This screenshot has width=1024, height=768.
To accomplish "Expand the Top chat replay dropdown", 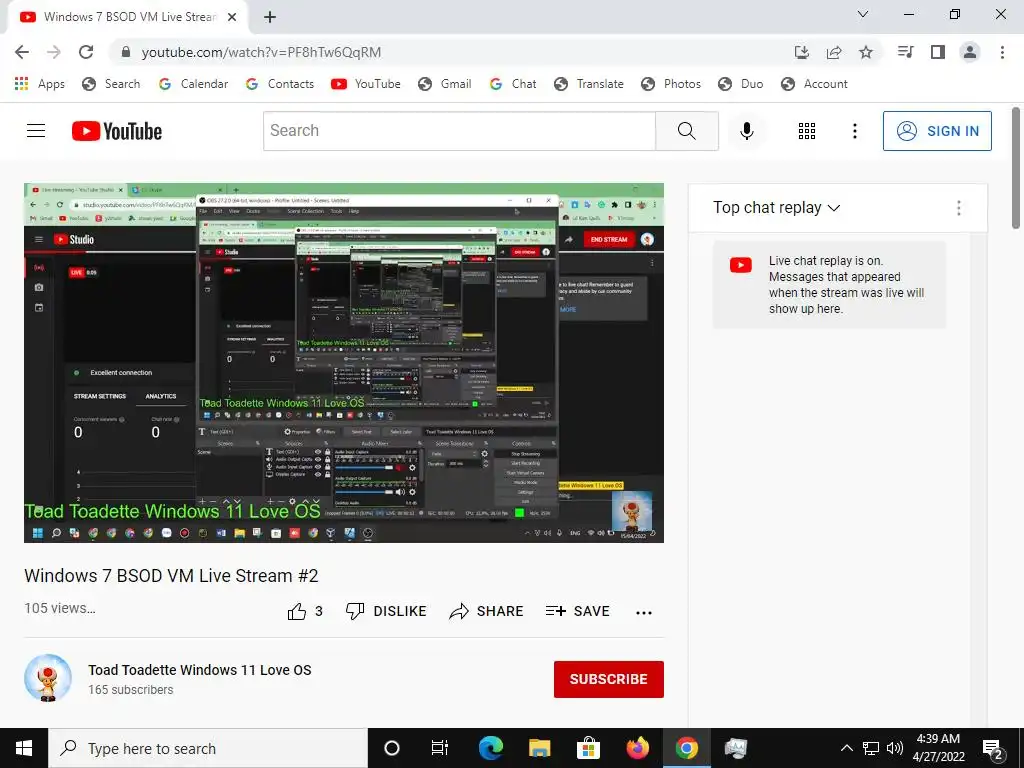I will [x=776, y=208].
